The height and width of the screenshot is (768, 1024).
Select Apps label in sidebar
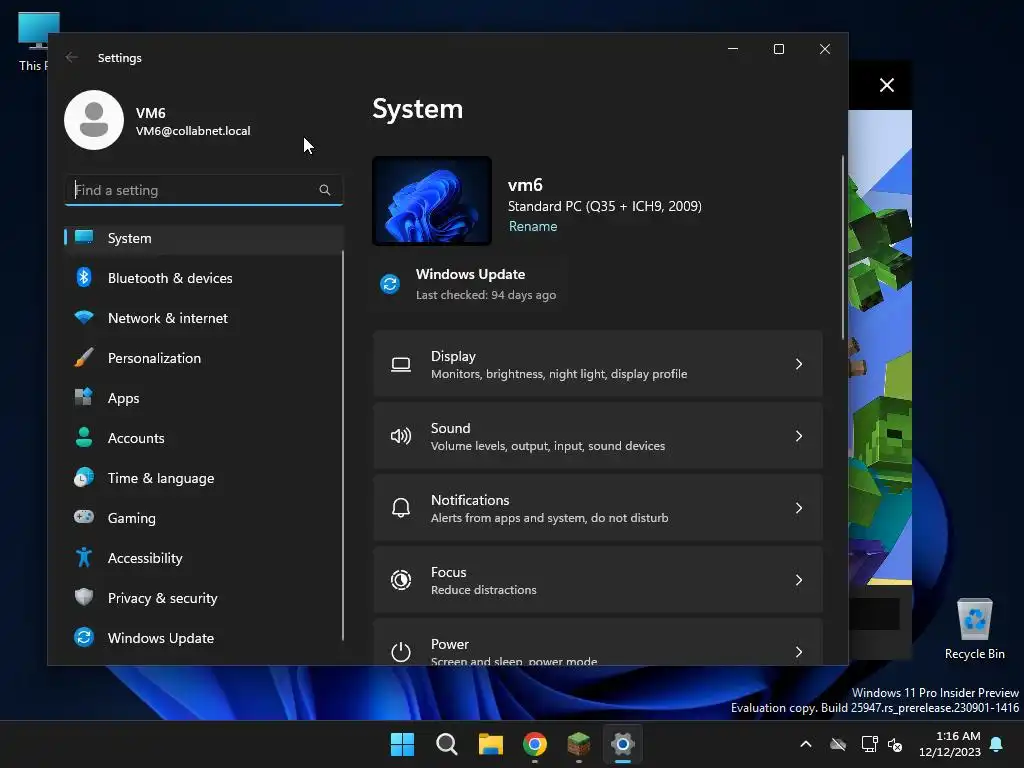tap(123, 398)
